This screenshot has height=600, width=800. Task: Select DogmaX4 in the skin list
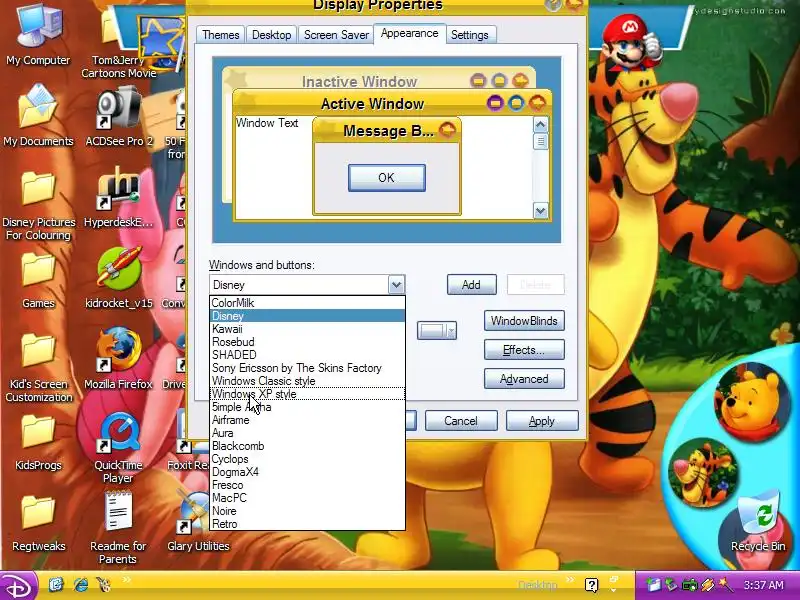click(x=307, y=472)
